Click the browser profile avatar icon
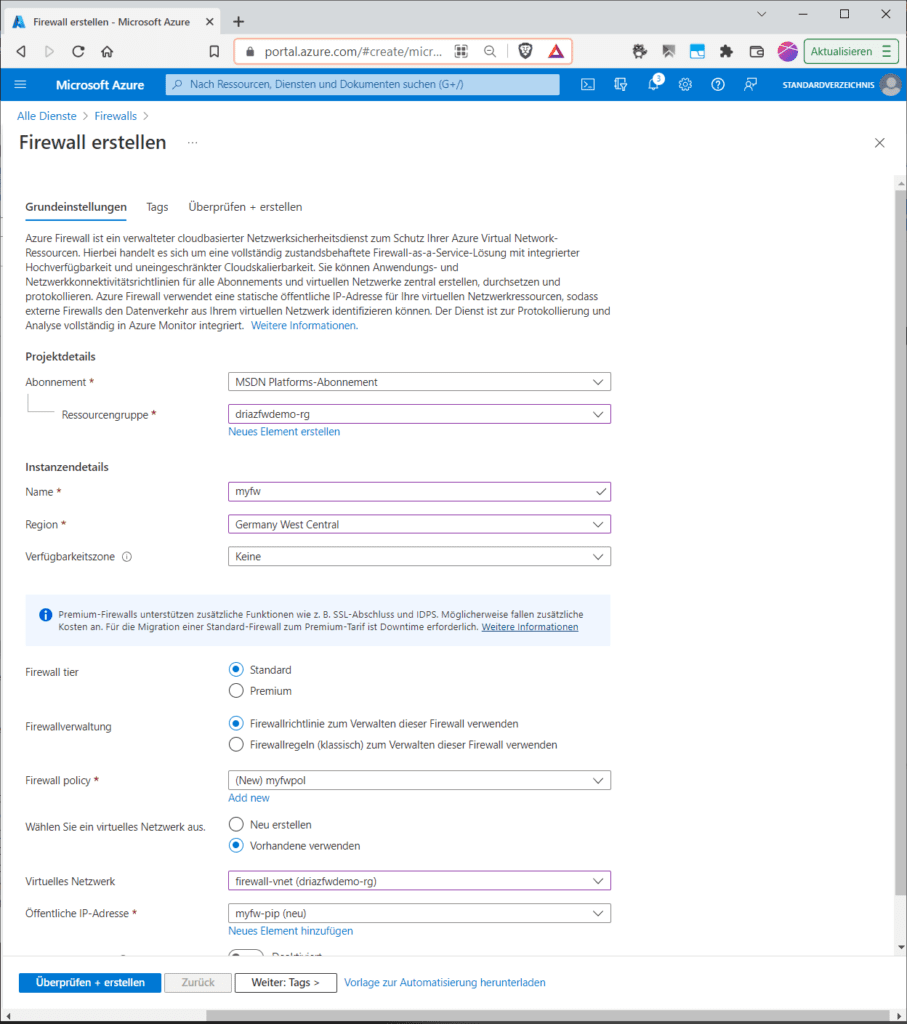 point(788,51)
